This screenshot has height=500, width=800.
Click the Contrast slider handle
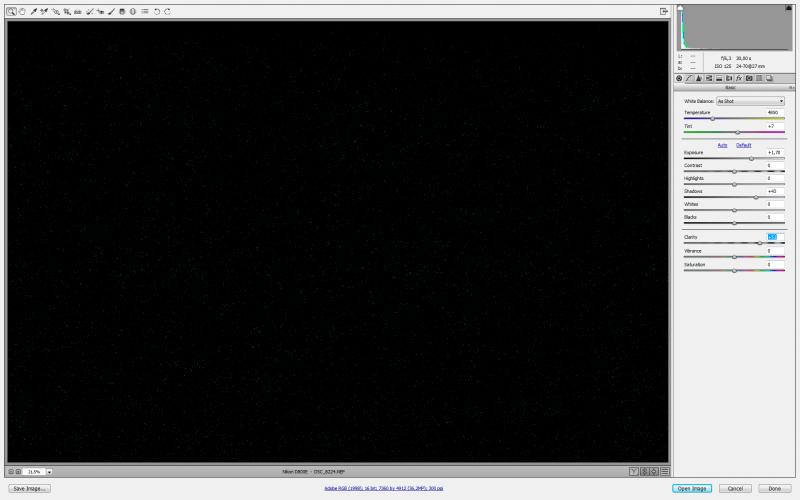click(734, 171)
